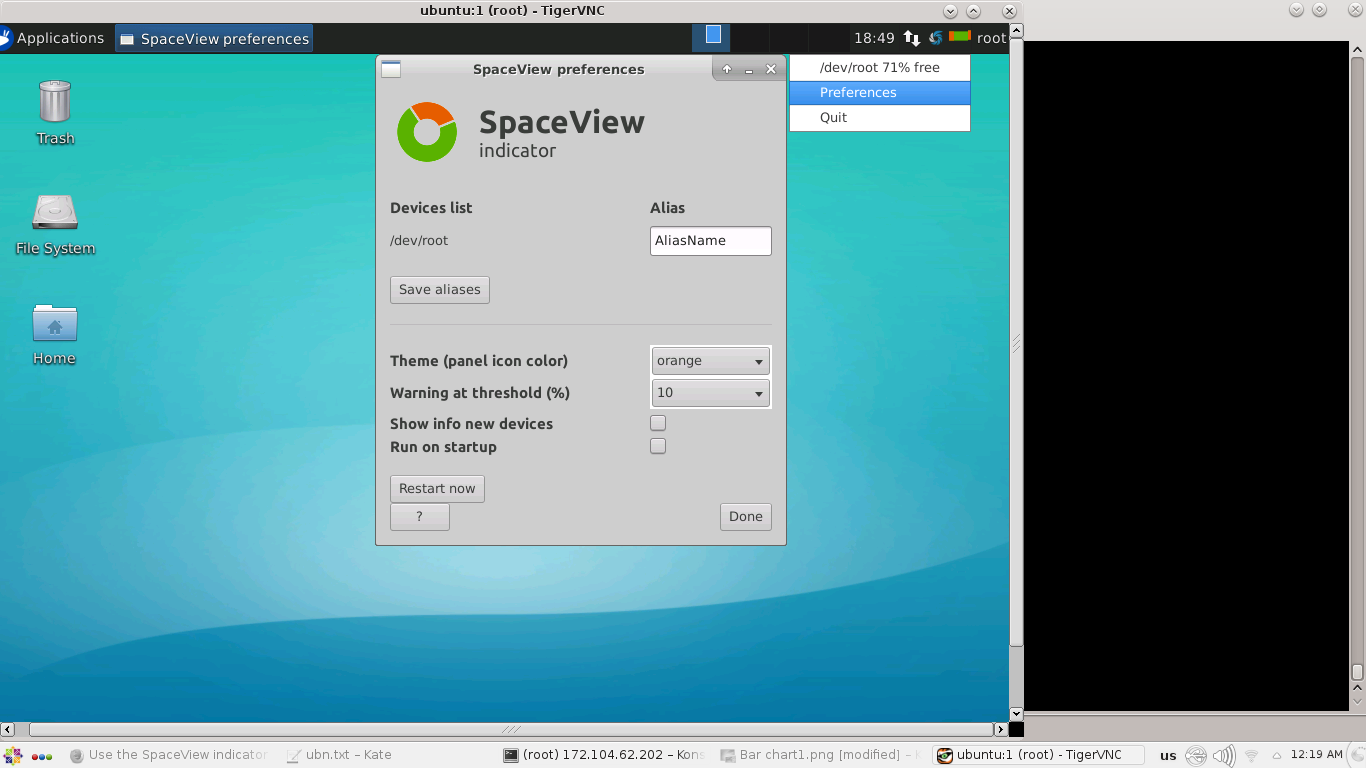Click the Wi-Fi tray icon

click(x=1251, y=756)
